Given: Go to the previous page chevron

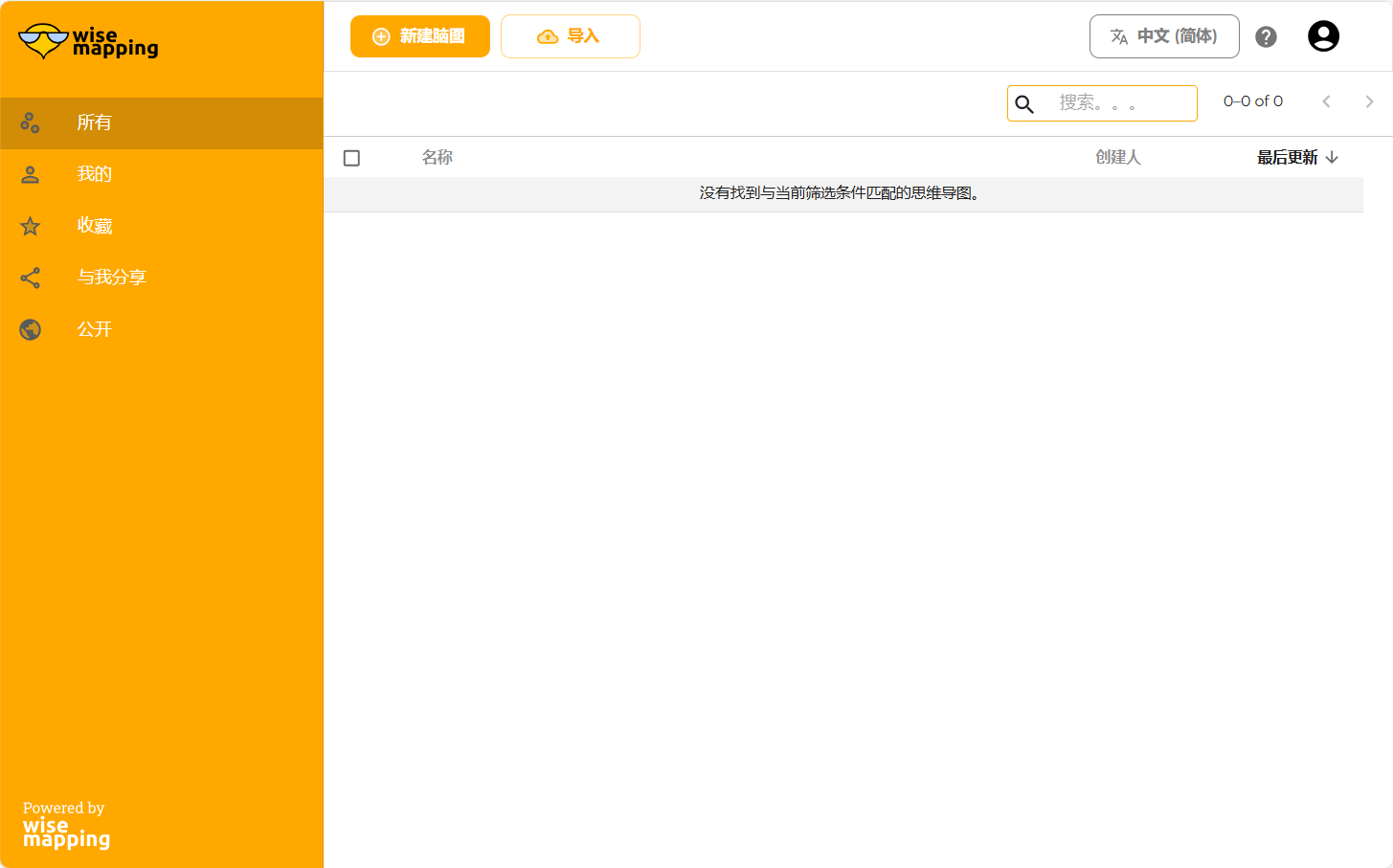Looking at the screenshot, I should (x=1326, y=101).
